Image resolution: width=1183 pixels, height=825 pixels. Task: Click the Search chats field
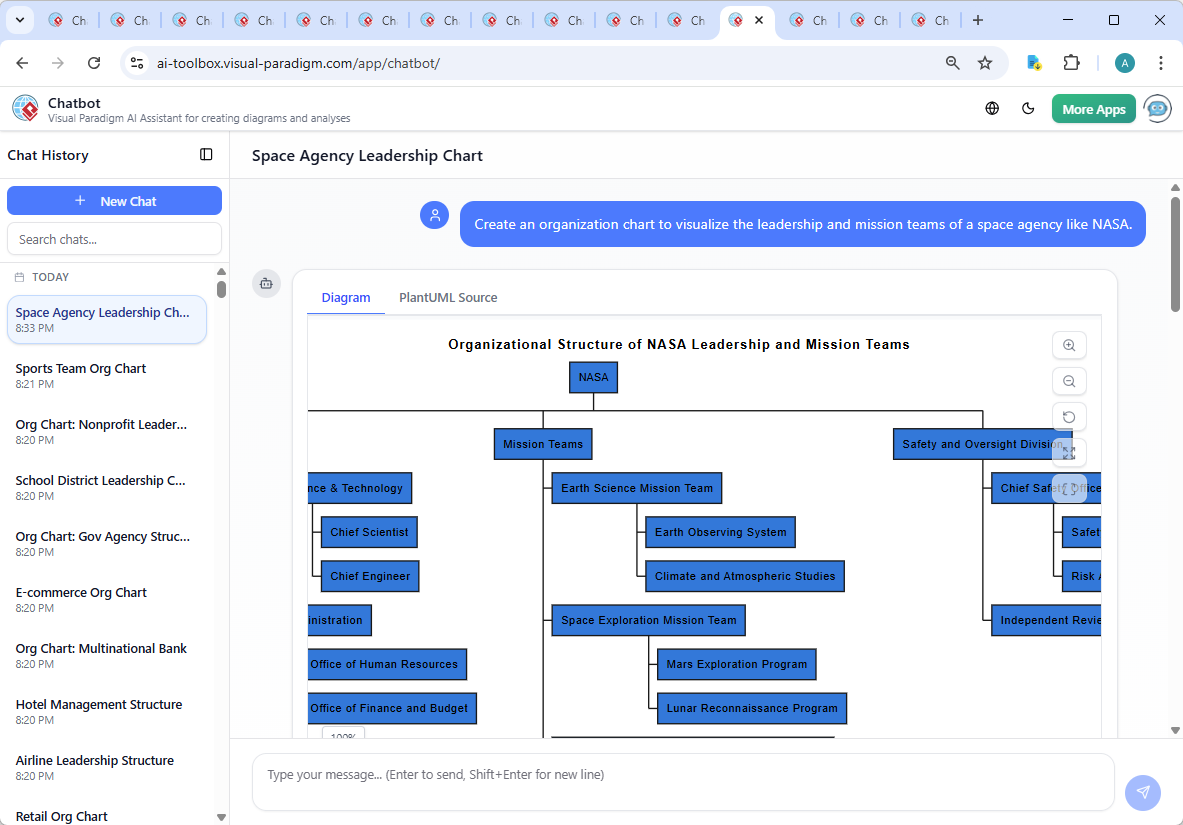114,238
